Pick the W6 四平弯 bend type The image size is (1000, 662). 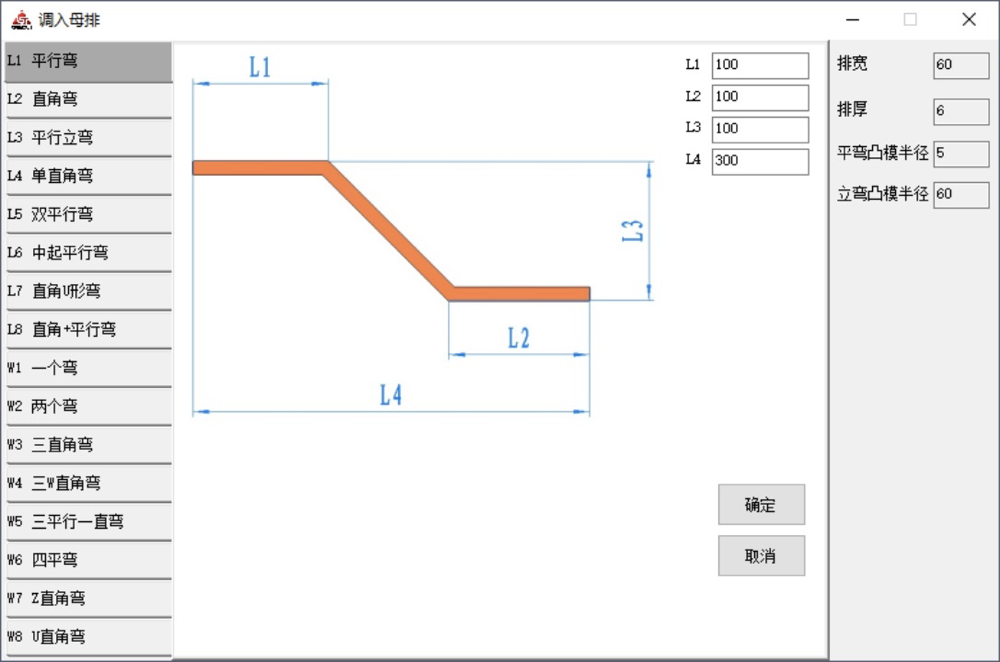point(88,560)
